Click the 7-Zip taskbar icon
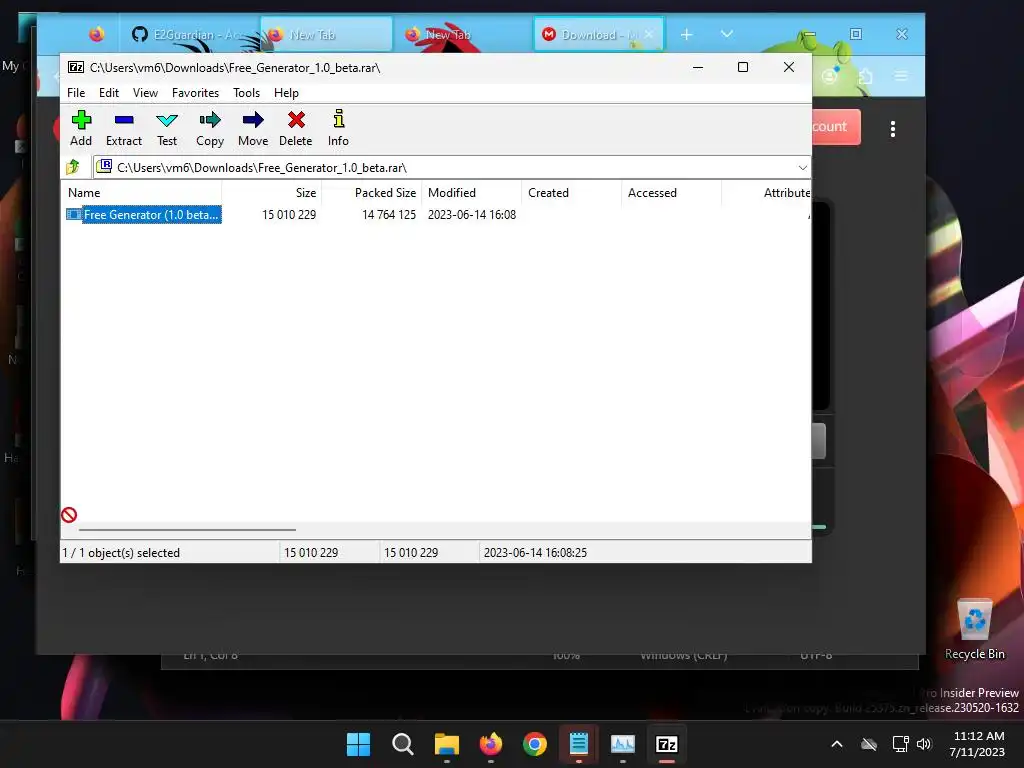1024x768 pixels. point(666,744)
